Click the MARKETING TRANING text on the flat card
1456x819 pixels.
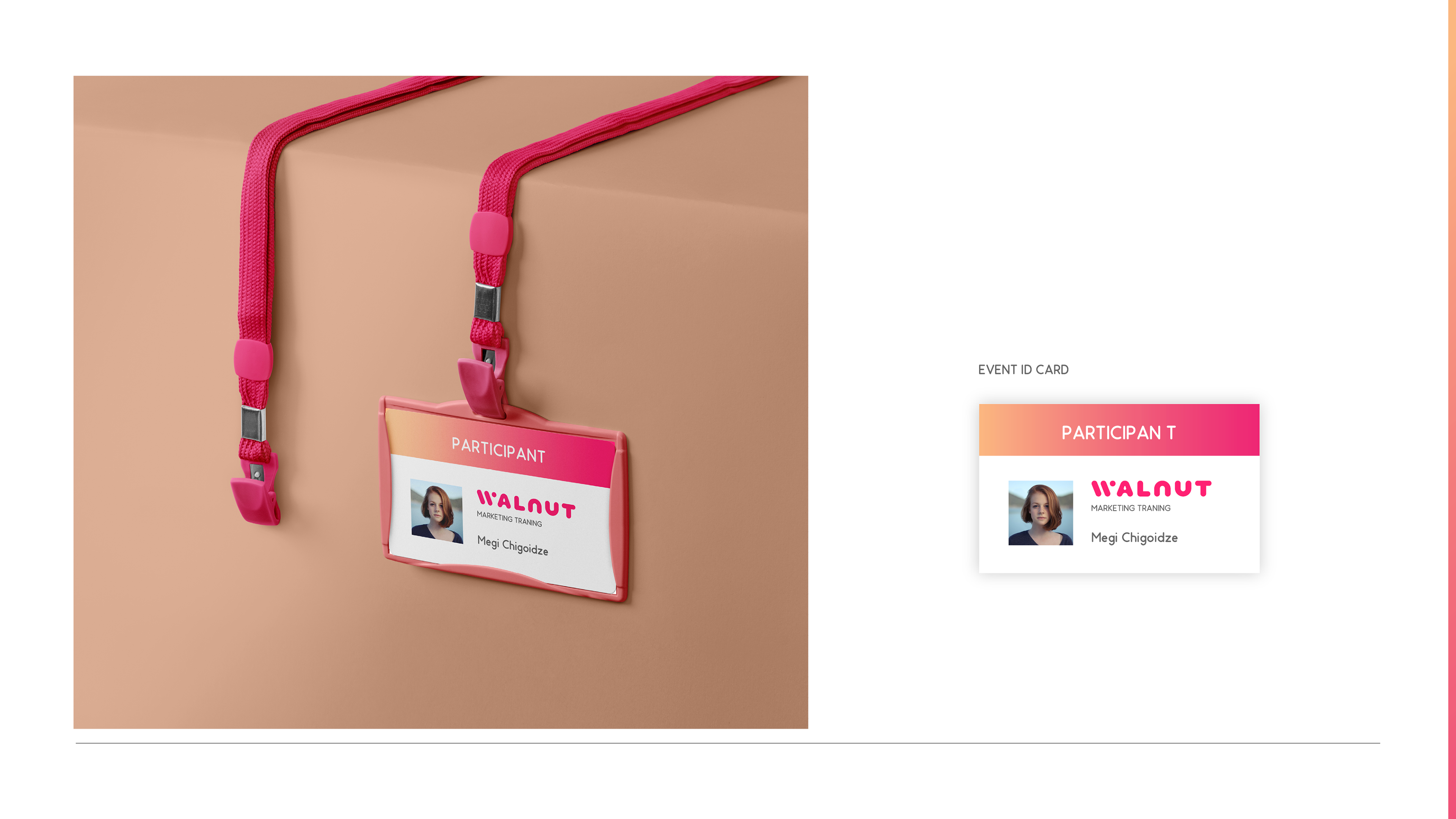(1130, 508)
